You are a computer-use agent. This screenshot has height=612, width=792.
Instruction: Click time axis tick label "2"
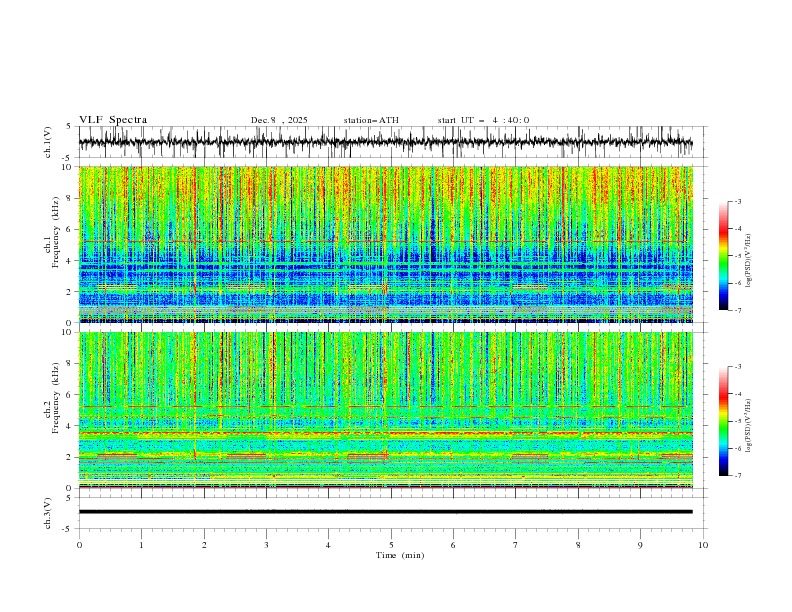coord(204,545)
